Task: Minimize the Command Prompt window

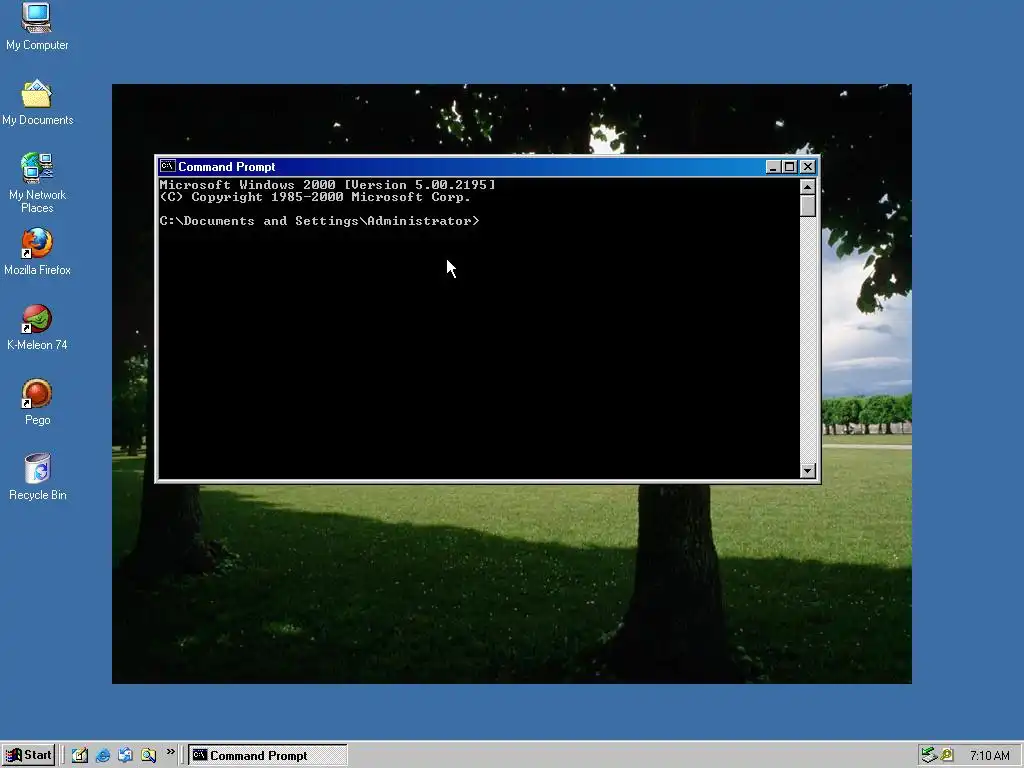Action: [773, 167]
